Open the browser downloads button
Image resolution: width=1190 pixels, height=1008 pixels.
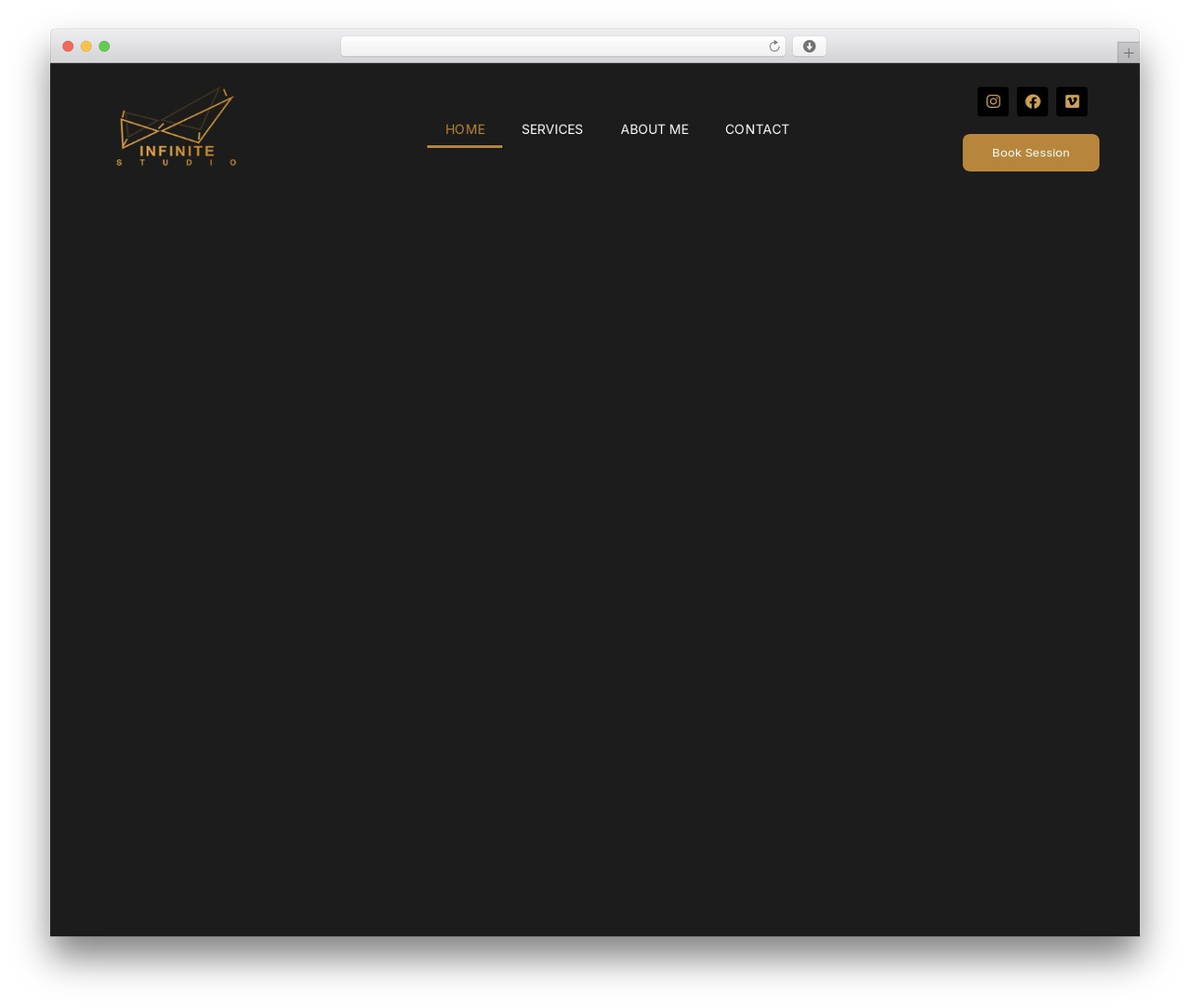click(810, 46)
